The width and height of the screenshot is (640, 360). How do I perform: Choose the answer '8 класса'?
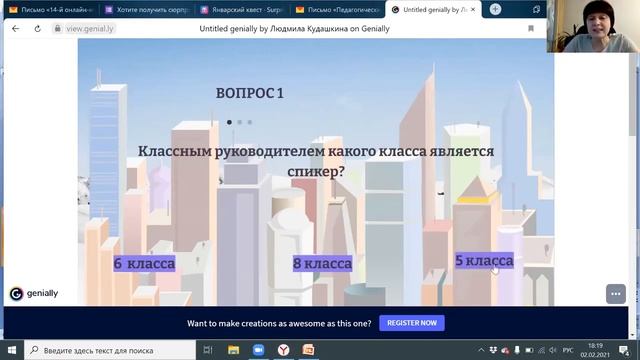322,264
